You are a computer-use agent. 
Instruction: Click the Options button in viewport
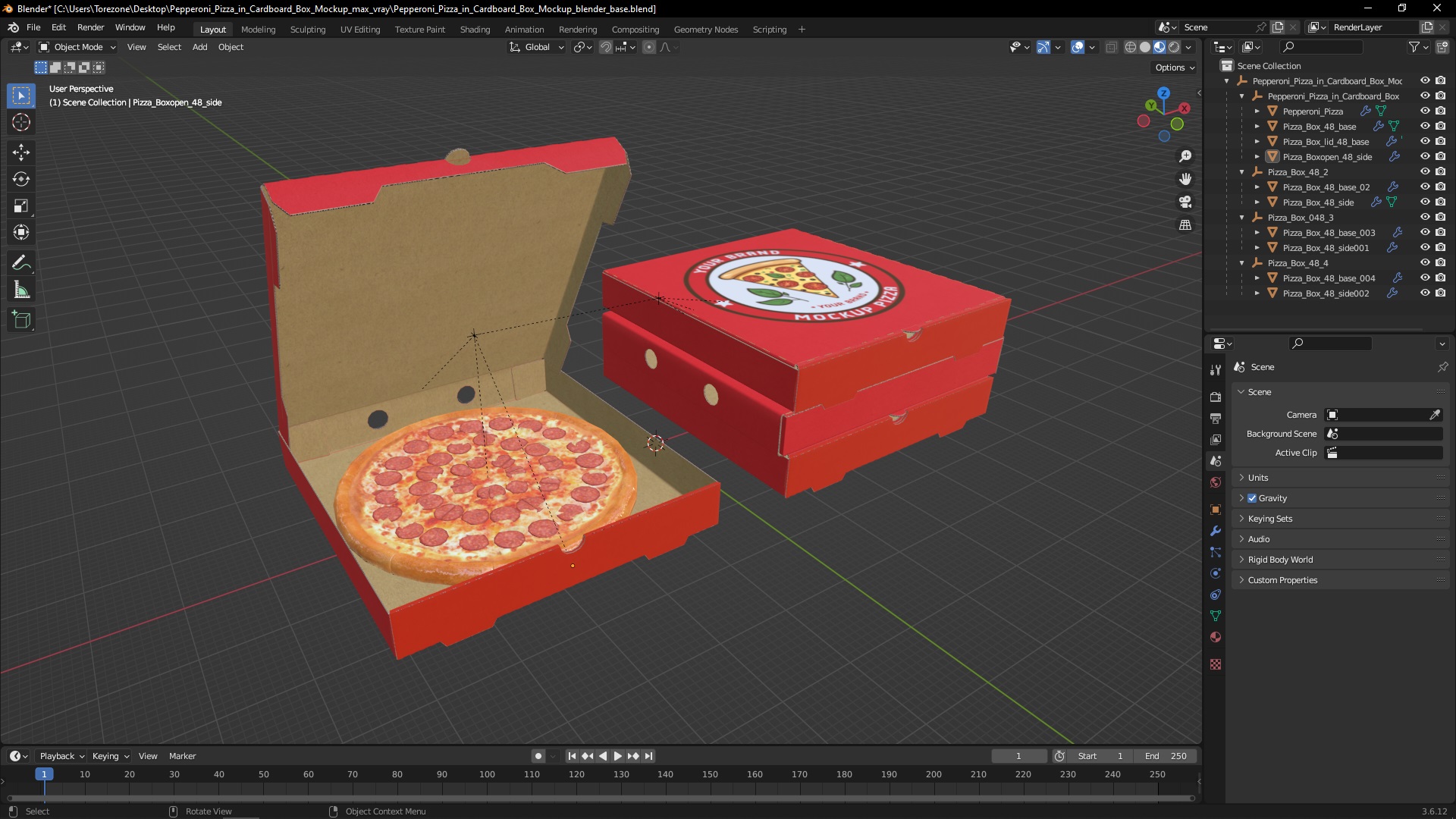tap(1174, 67)
